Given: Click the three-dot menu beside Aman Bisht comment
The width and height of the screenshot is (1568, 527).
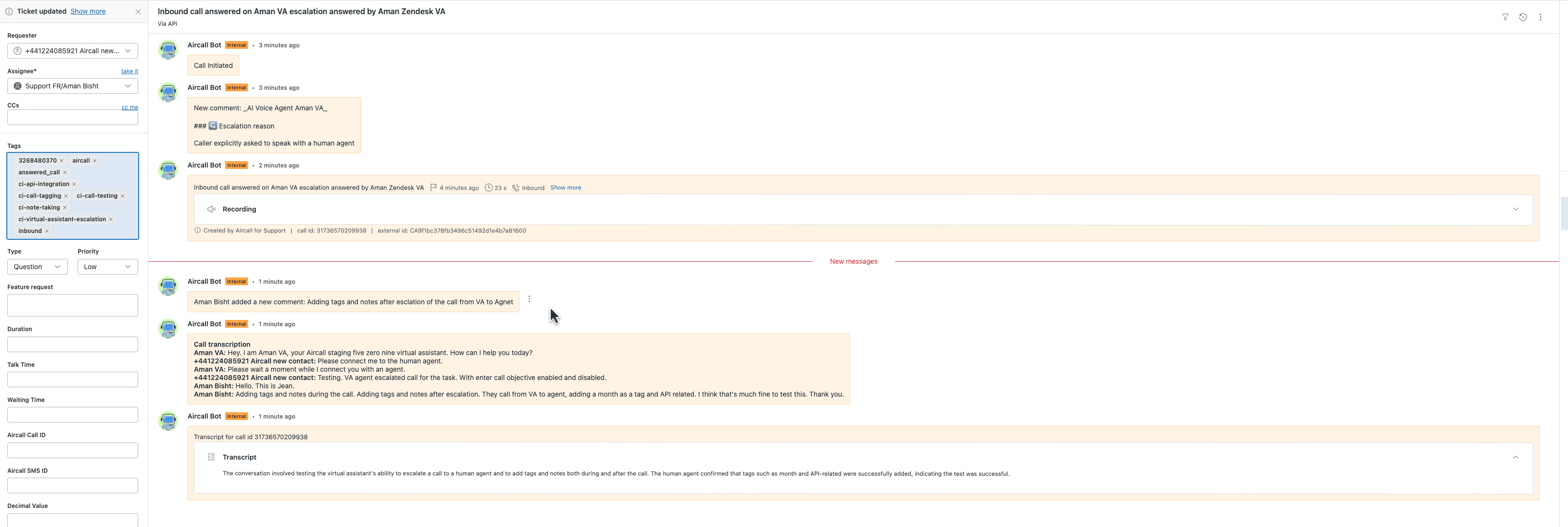Looking at the screenshot, I should point(529,299).
